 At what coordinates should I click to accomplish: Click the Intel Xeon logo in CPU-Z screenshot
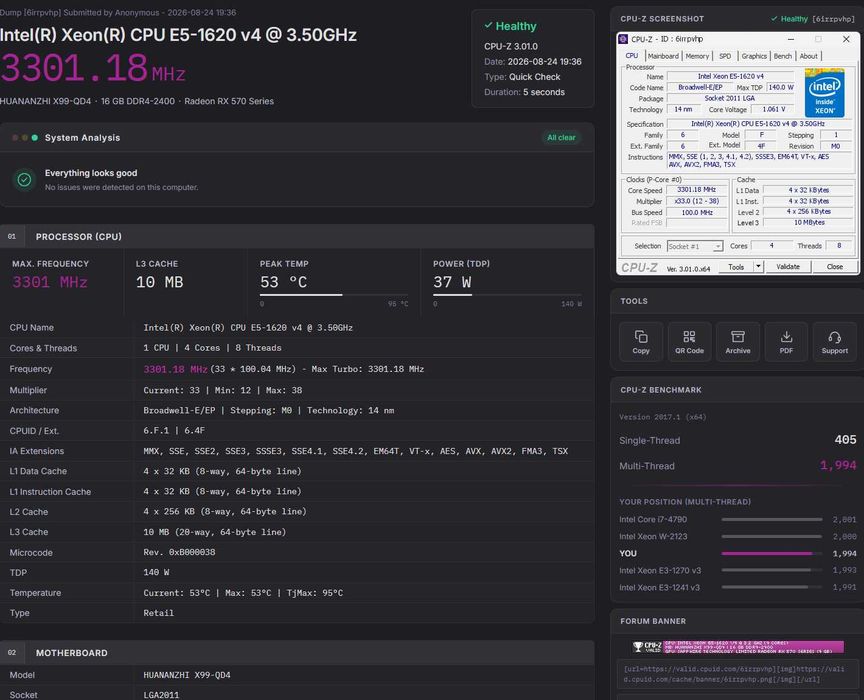tap(824, 92)
